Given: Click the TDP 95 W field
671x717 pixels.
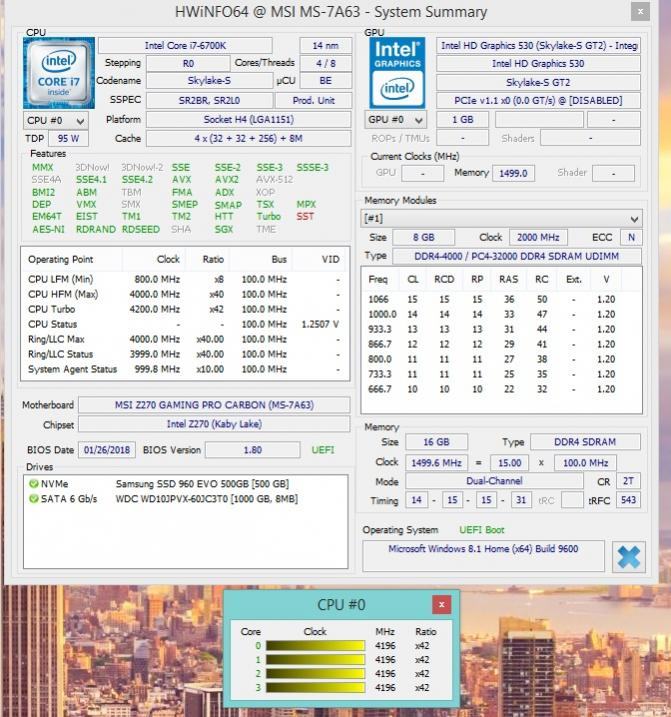Looking at the screenshot, I should click(x=68, y=139).
